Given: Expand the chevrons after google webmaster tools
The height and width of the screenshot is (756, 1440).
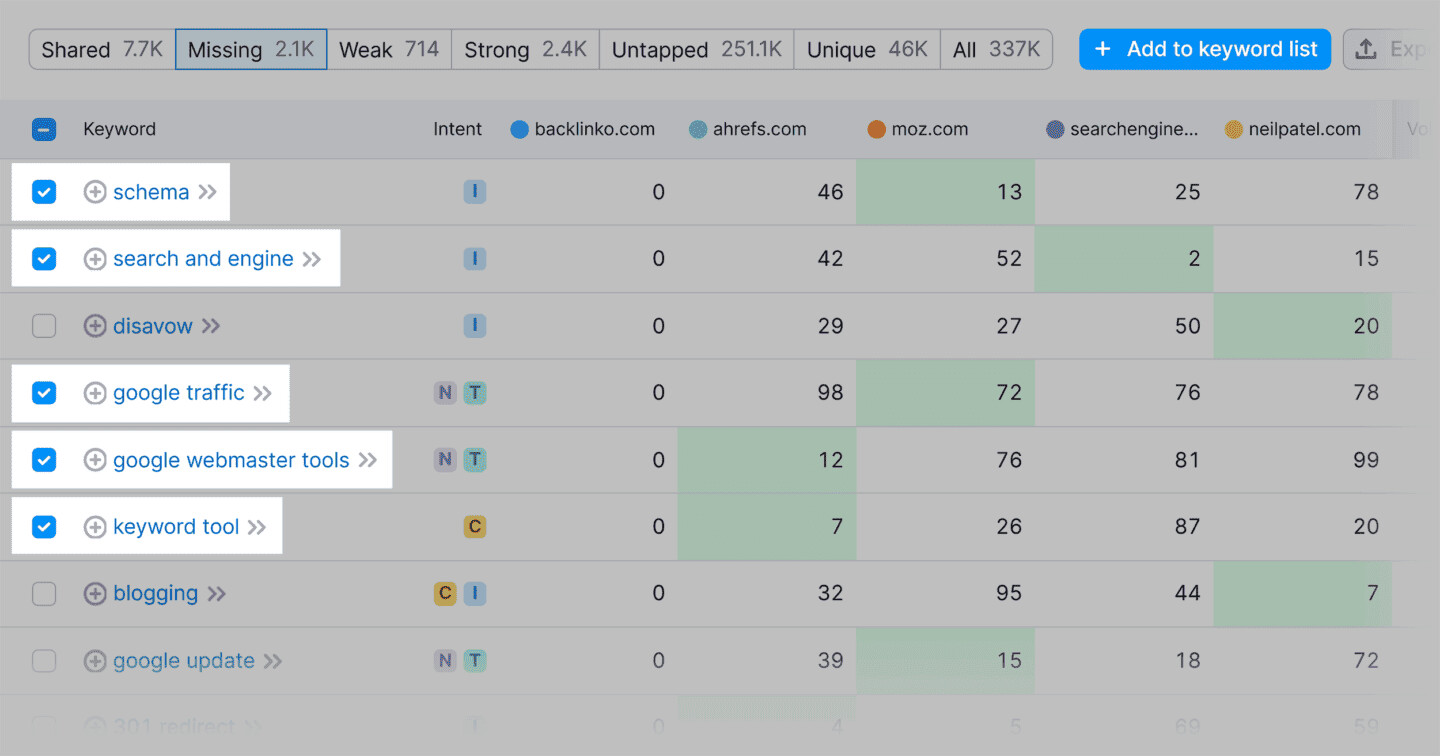Looking at the screenshot, I should (x=368, y=460).
